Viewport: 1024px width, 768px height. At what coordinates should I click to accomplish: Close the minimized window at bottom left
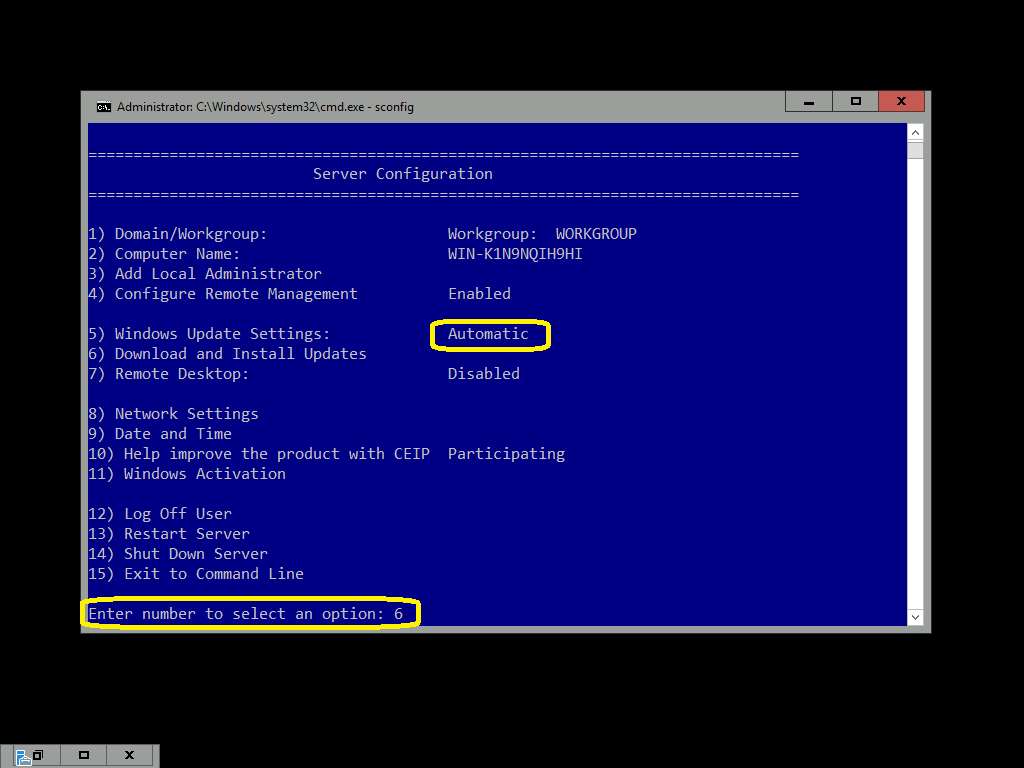[x=129, y=756]
